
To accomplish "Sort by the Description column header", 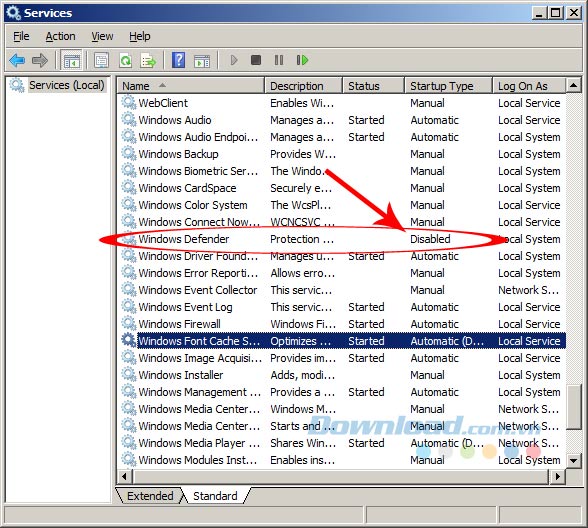I will click(x=303, y=86).
